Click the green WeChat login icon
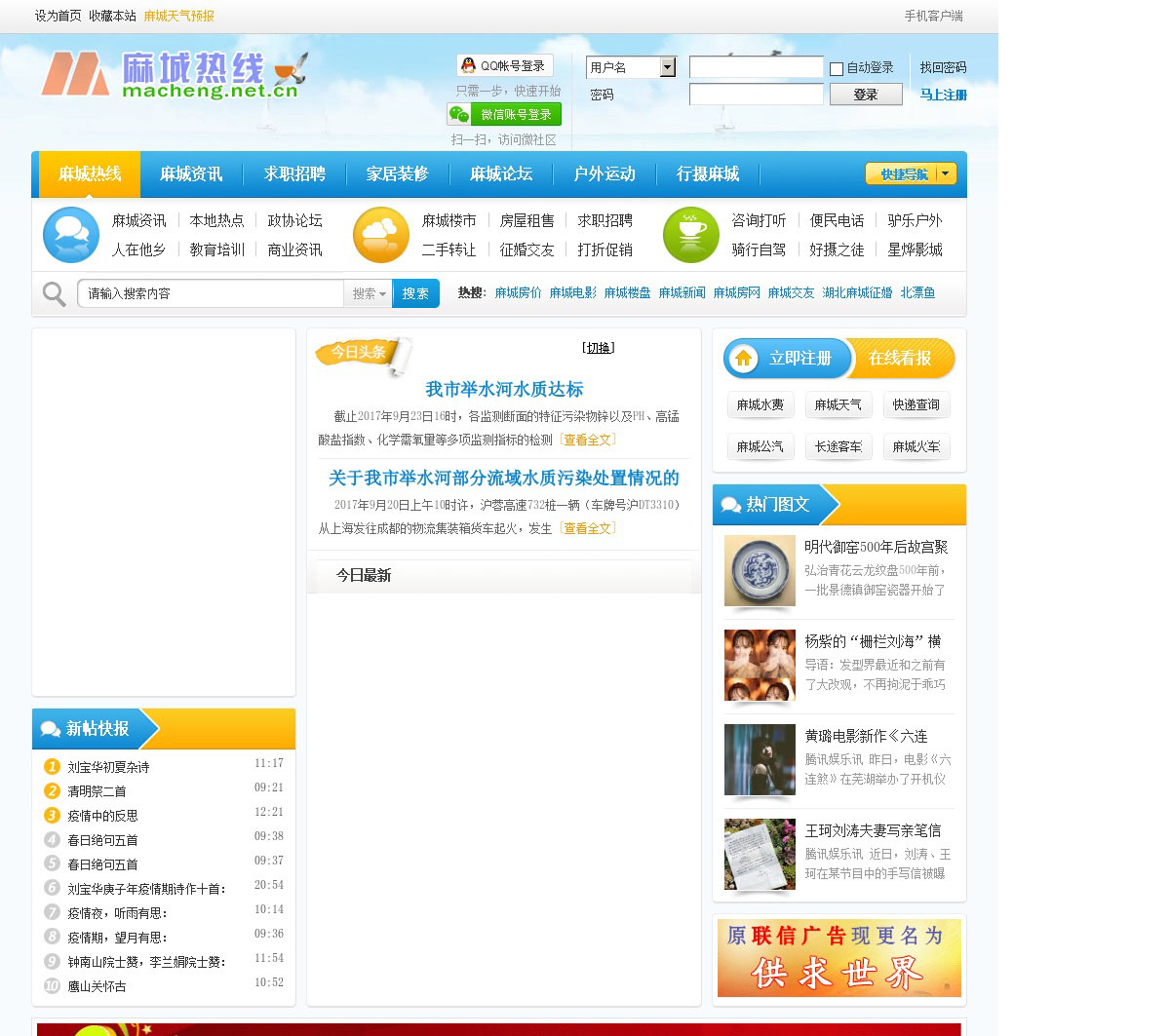 pos(459,114)
